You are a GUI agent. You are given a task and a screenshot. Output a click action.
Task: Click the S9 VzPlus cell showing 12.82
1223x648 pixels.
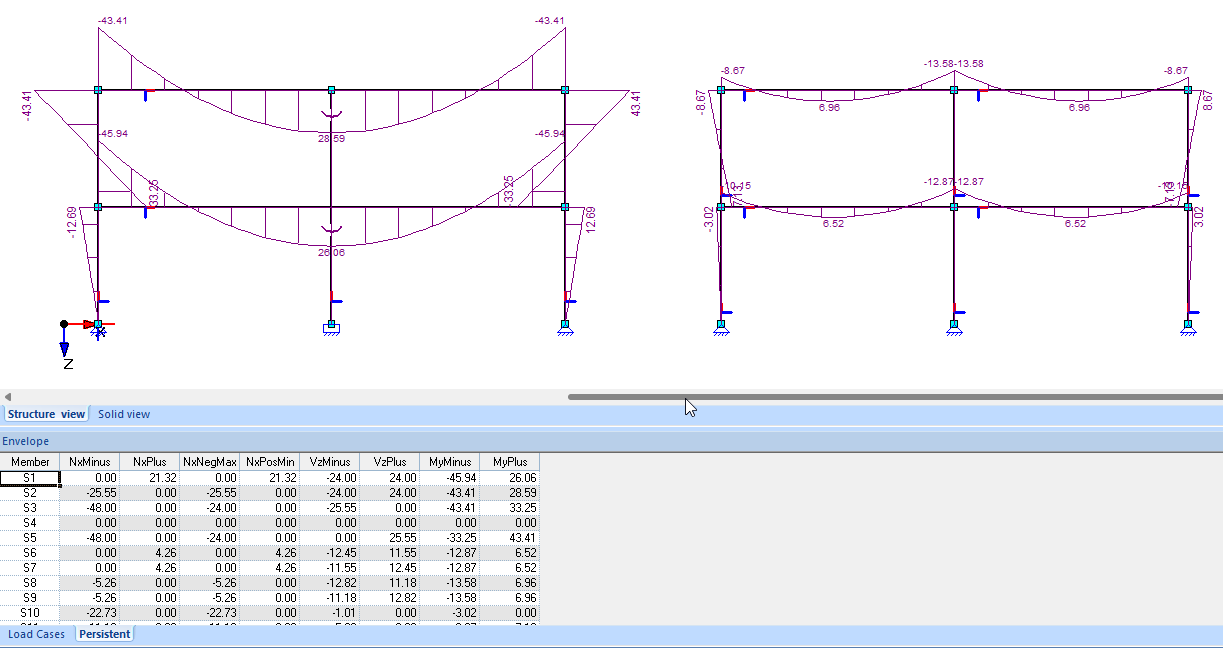[390, 597]
